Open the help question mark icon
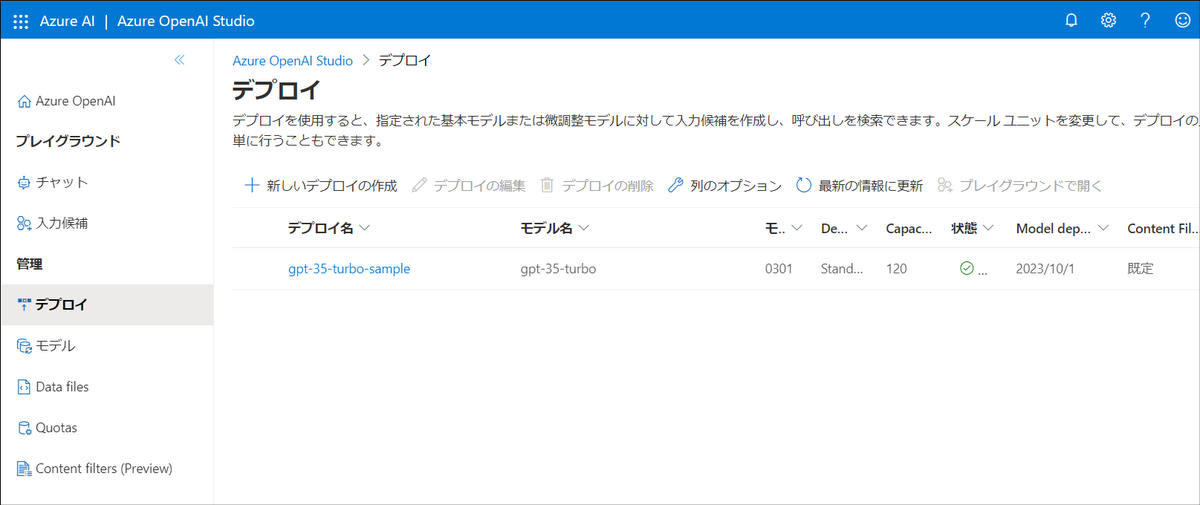1200x505 pixels. point(1145,20)
